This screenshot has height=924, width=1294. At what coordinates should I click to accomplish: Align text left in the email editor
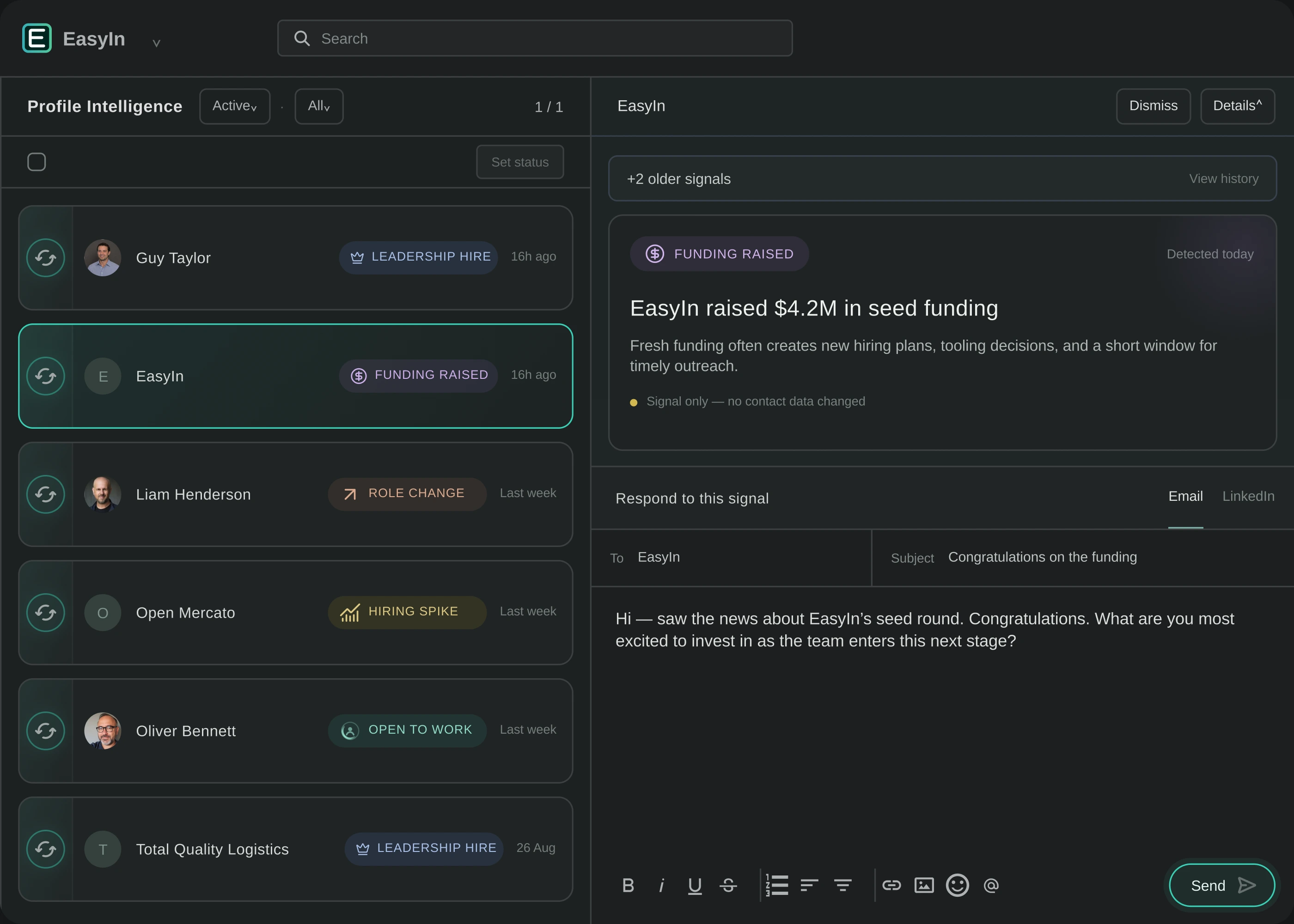point(809,885)
